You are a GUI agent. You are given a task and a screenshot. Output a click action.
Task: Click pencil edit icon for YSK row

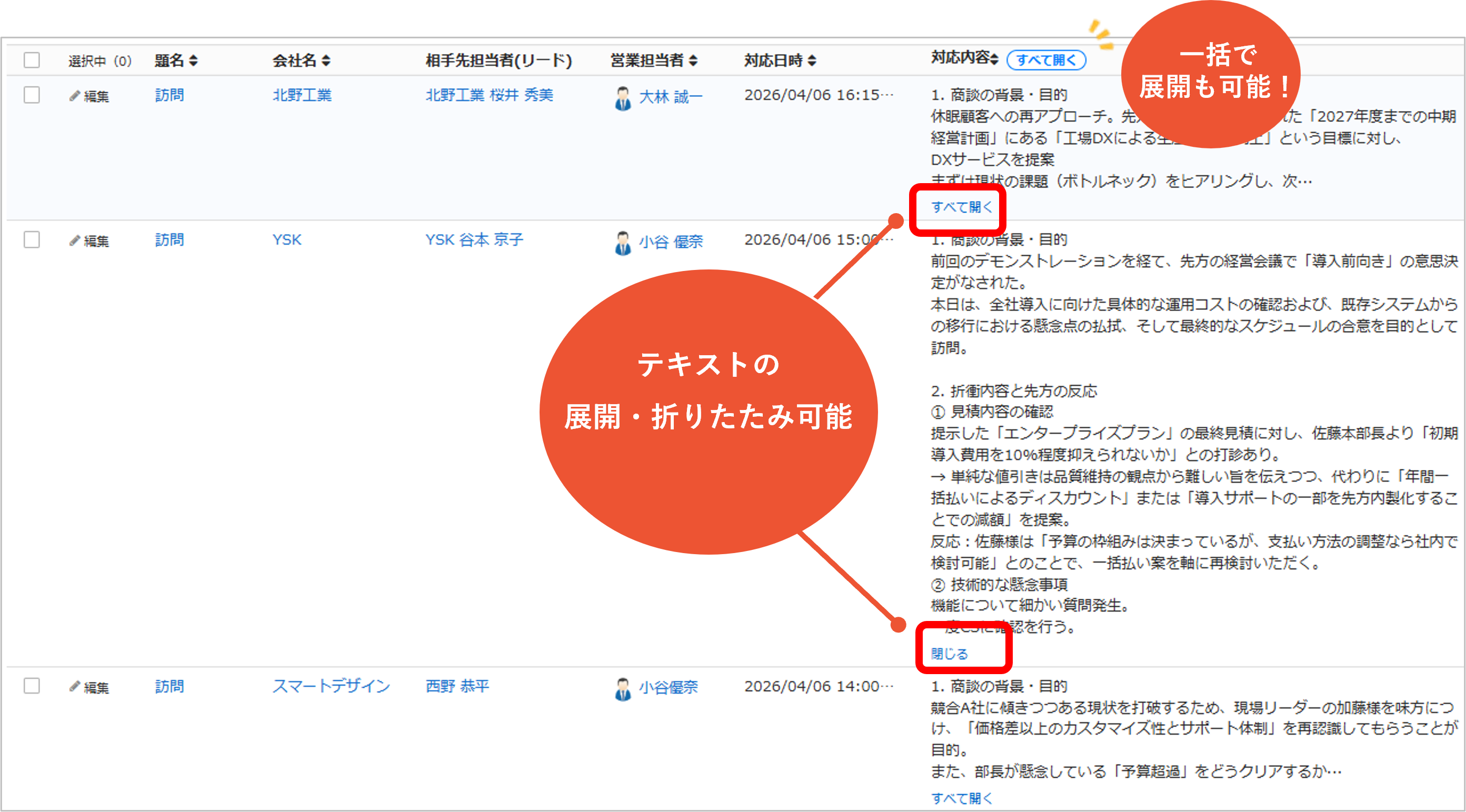pos(75,240)
